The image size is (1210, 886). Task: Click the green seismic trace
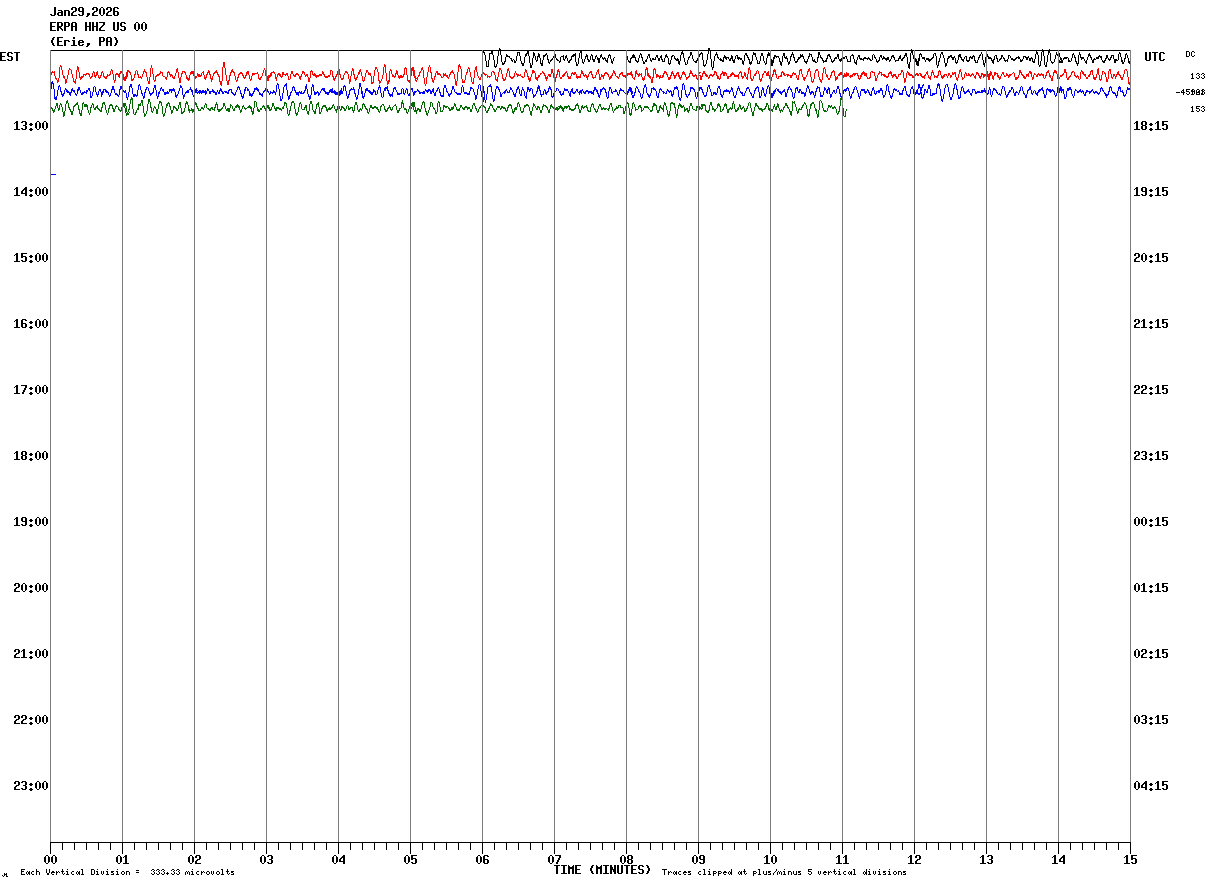448,107
